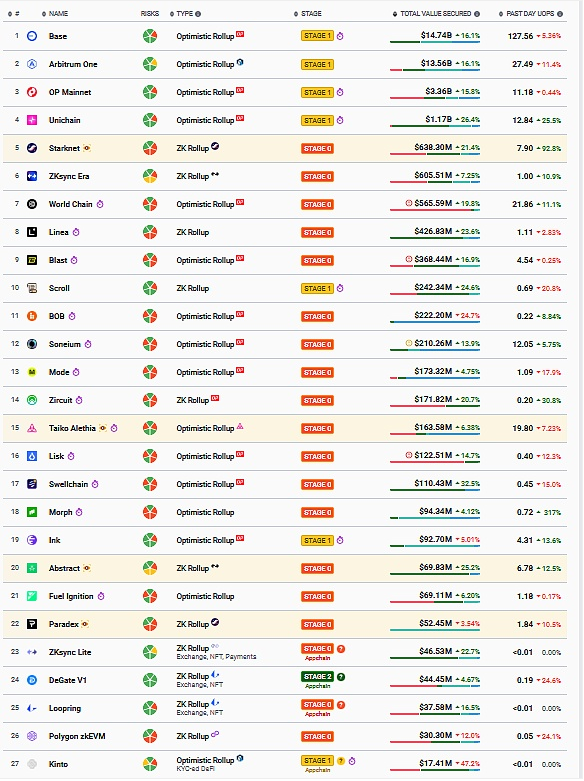Click the Base value breakdown bar
584x781 pixels.
coord(435,42)
